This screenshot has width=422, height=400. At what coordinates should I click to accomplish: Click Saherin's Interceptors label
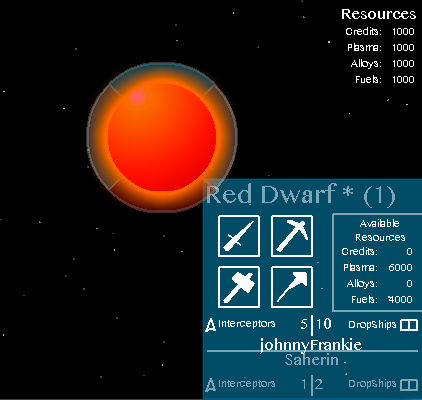tap(247, 384)
